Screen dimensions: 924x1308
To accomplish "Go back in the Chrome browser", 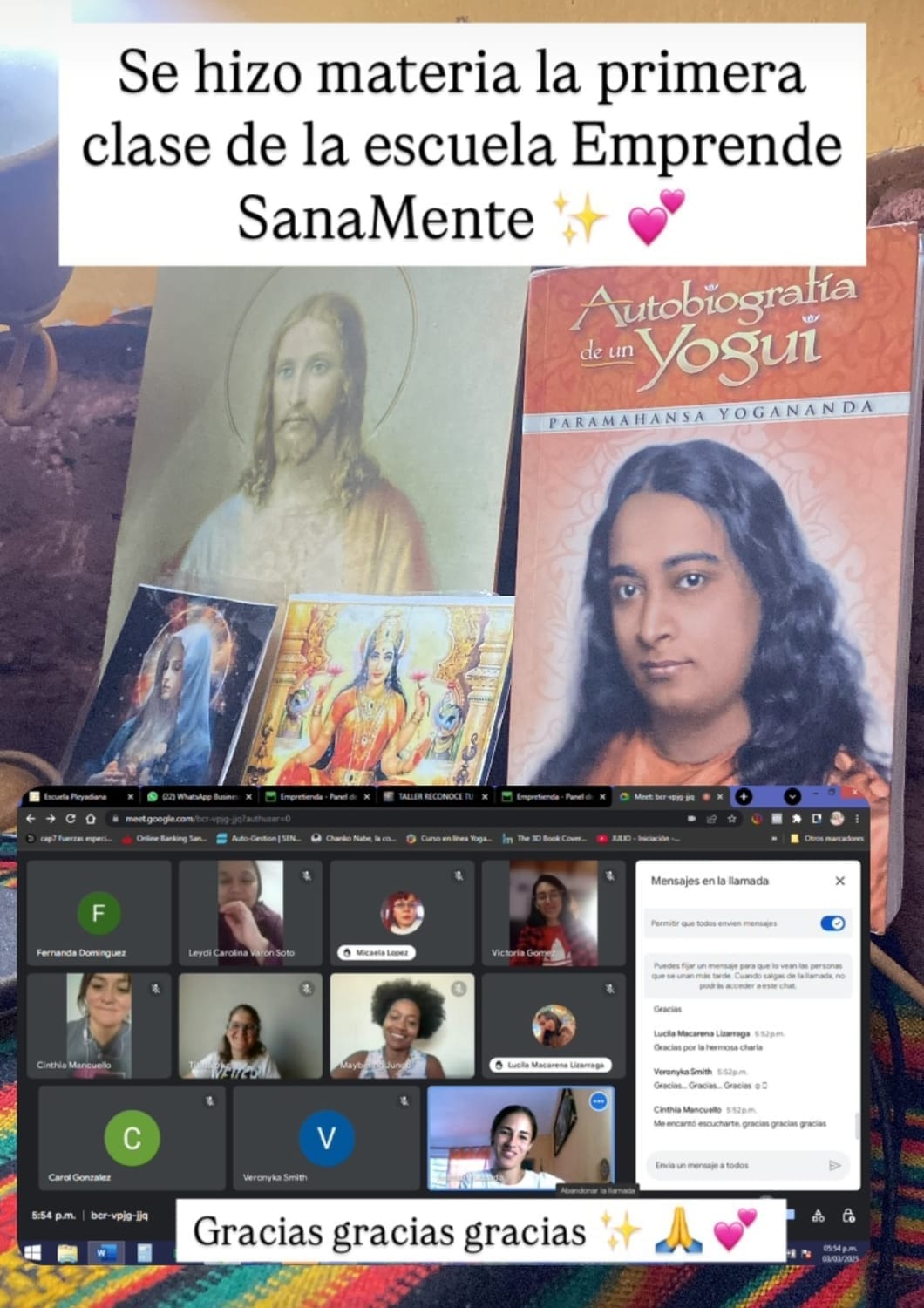I will pyautogui.click(x=31, y=819).
